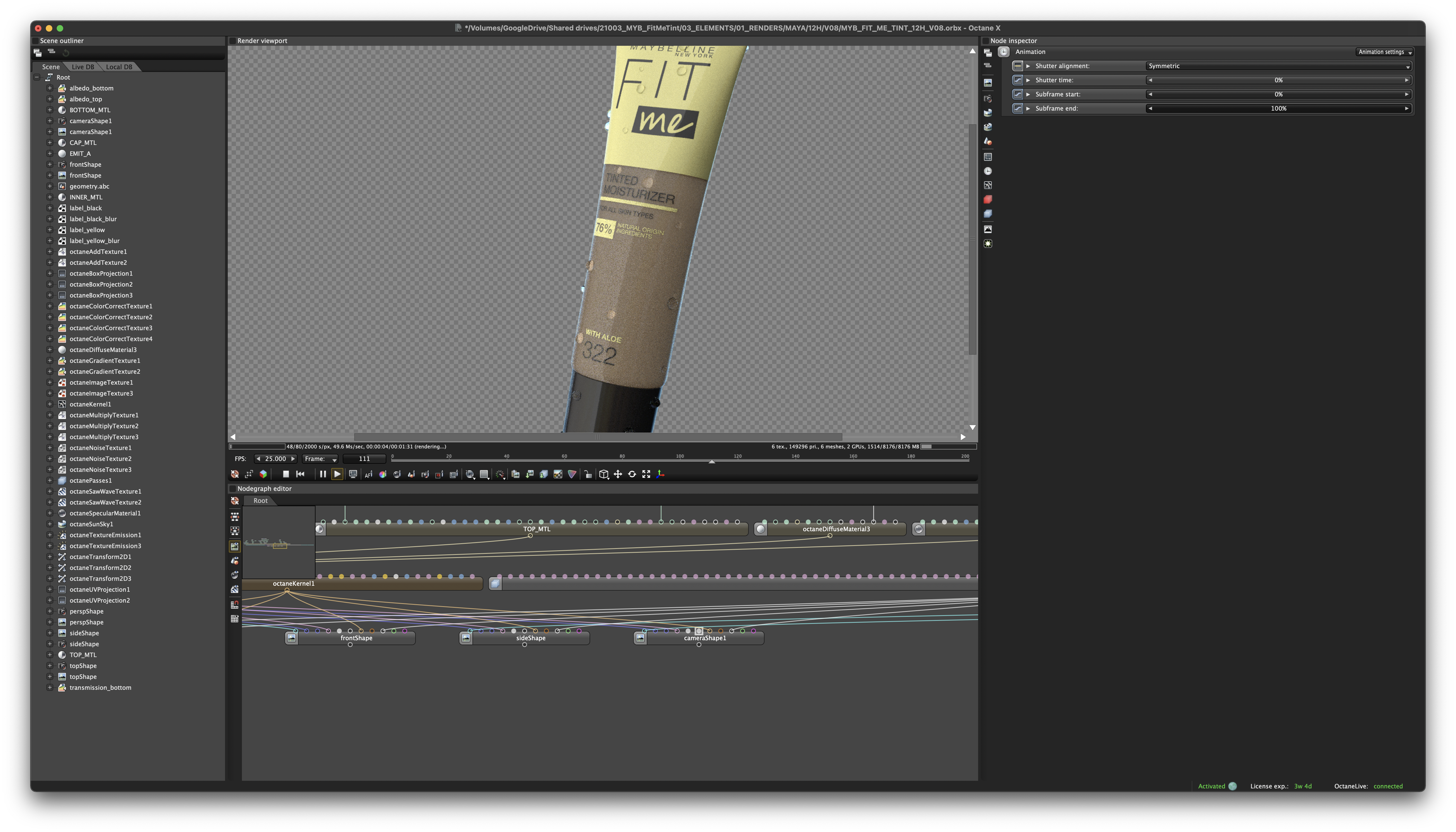This screenshot has height=832, width=1456.
Task: Click the auto focus picker icon
Action: click(369, 474)
